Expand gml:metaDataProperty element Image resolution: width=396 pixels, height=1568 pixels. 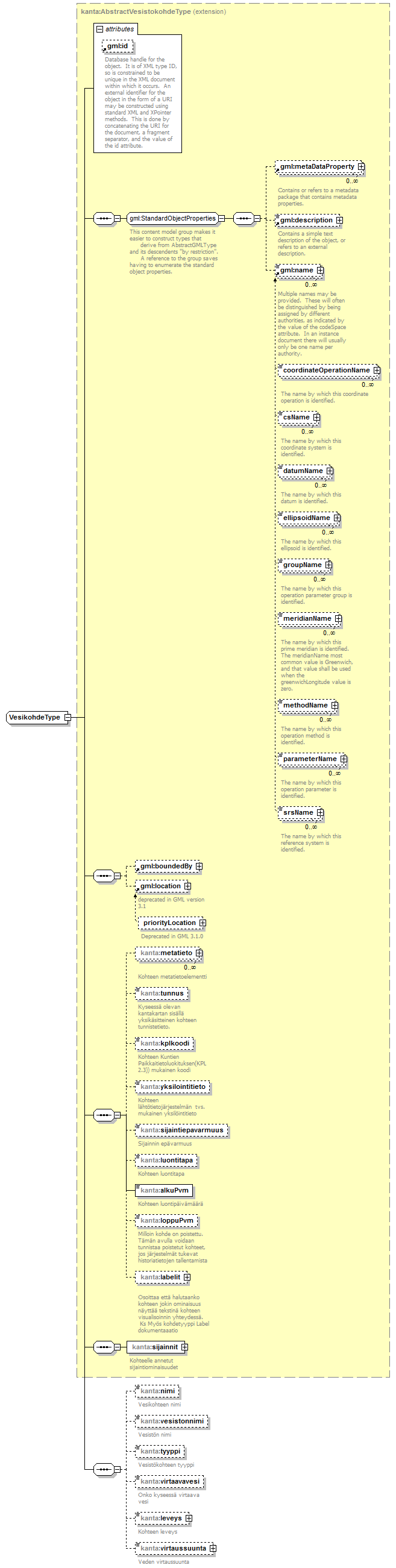click(x=361, y=166)
